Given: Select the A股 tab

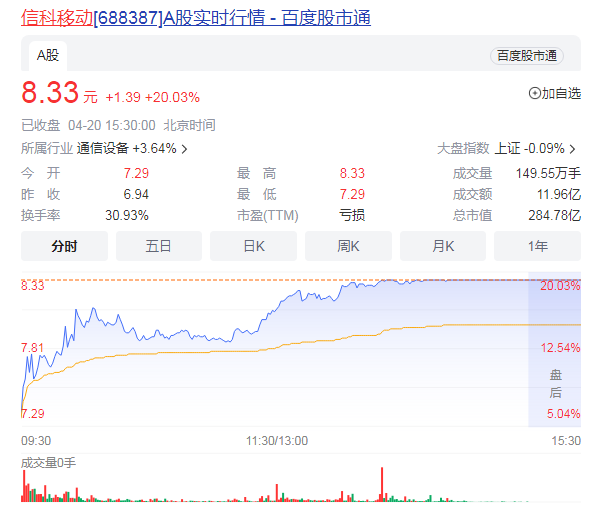Looking at the screenshot, I should pyautogui.click(x=48, y=56).
